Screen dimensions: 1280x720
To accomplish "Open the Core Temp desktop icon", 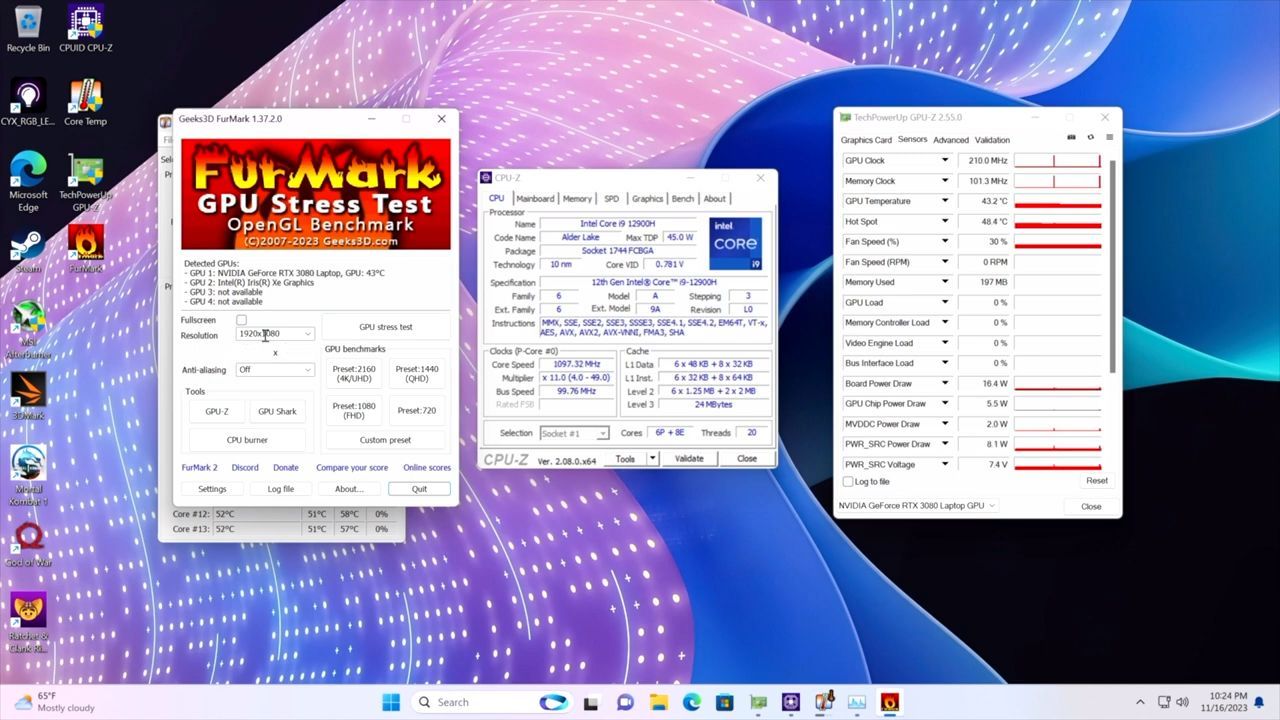I will pos(86,103).
